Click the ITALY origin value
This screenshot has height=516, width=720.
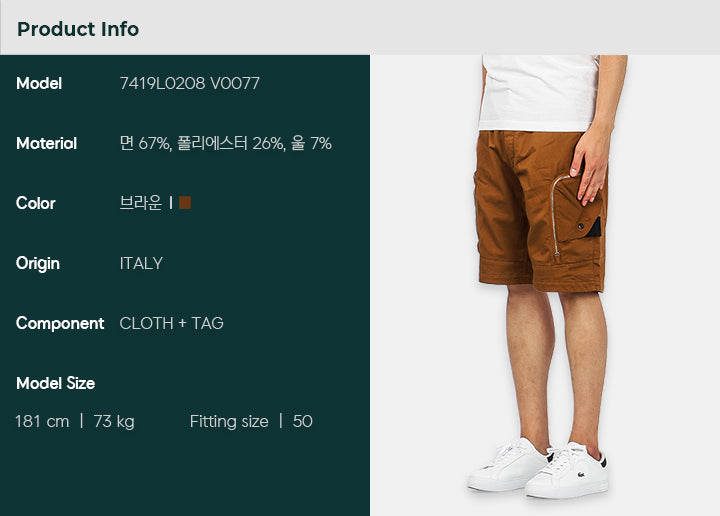(x=141, y=263)
